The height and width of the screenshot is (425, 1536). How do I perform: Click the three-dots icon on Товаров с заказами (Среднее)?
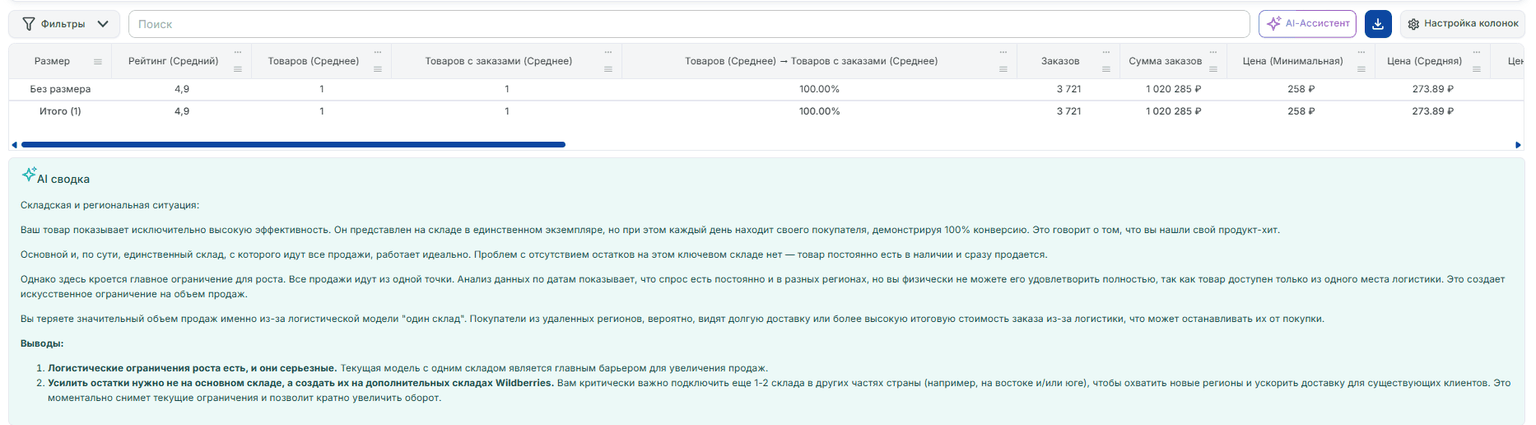coord(608,52)
